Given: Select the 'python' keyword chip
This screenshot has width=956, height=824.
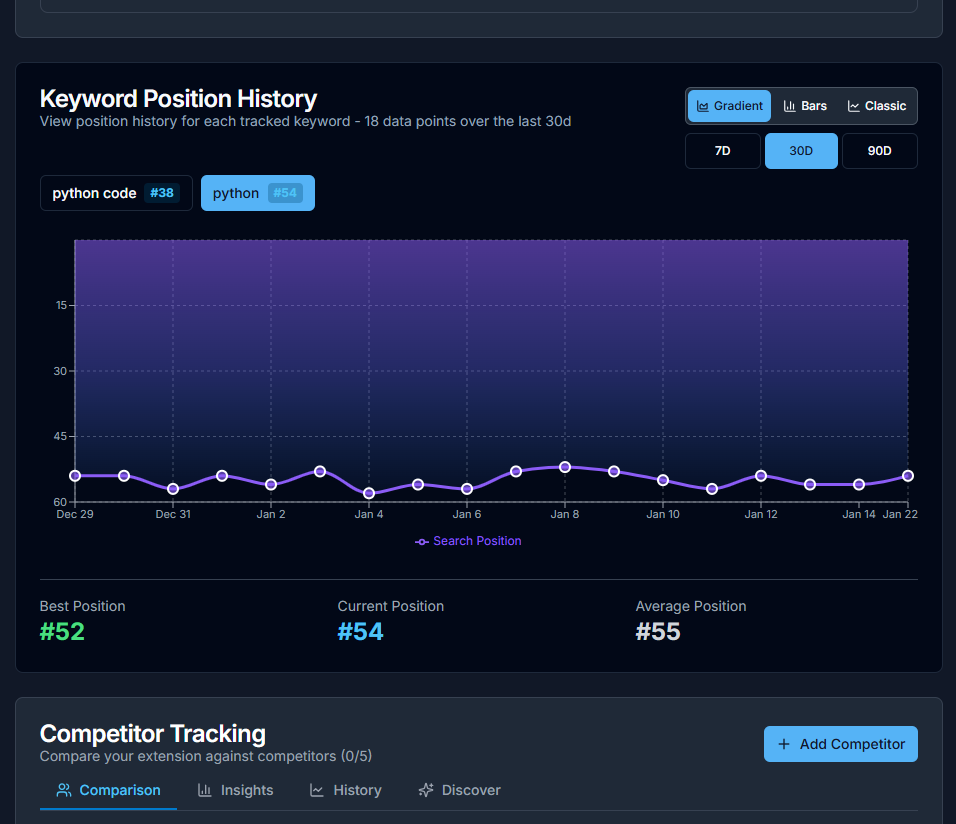Looking at the screenshot, I should click(x=257, y=193).
